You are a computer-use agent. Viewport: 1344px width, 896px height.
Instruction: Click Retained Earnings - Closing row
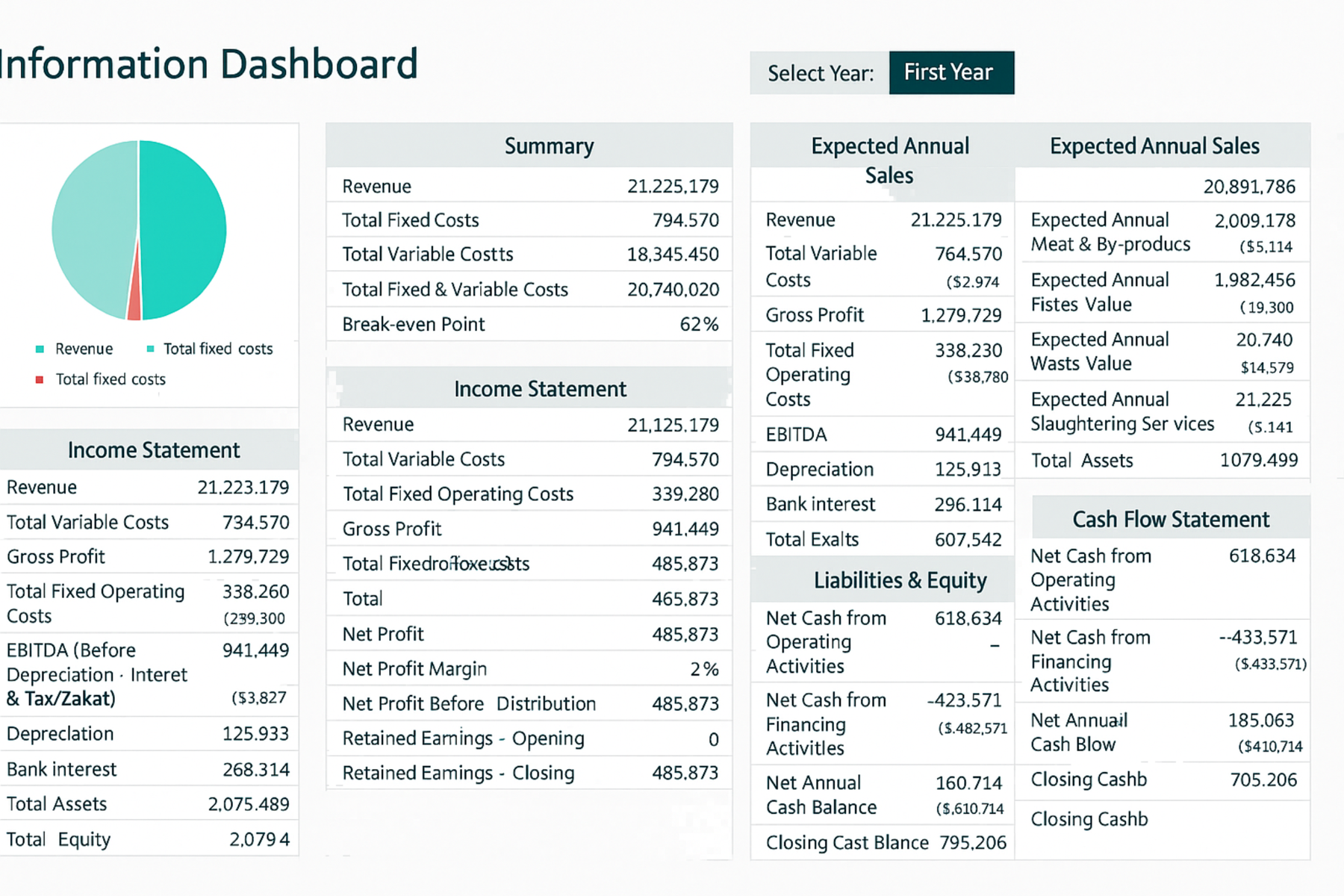pos(529,773)
